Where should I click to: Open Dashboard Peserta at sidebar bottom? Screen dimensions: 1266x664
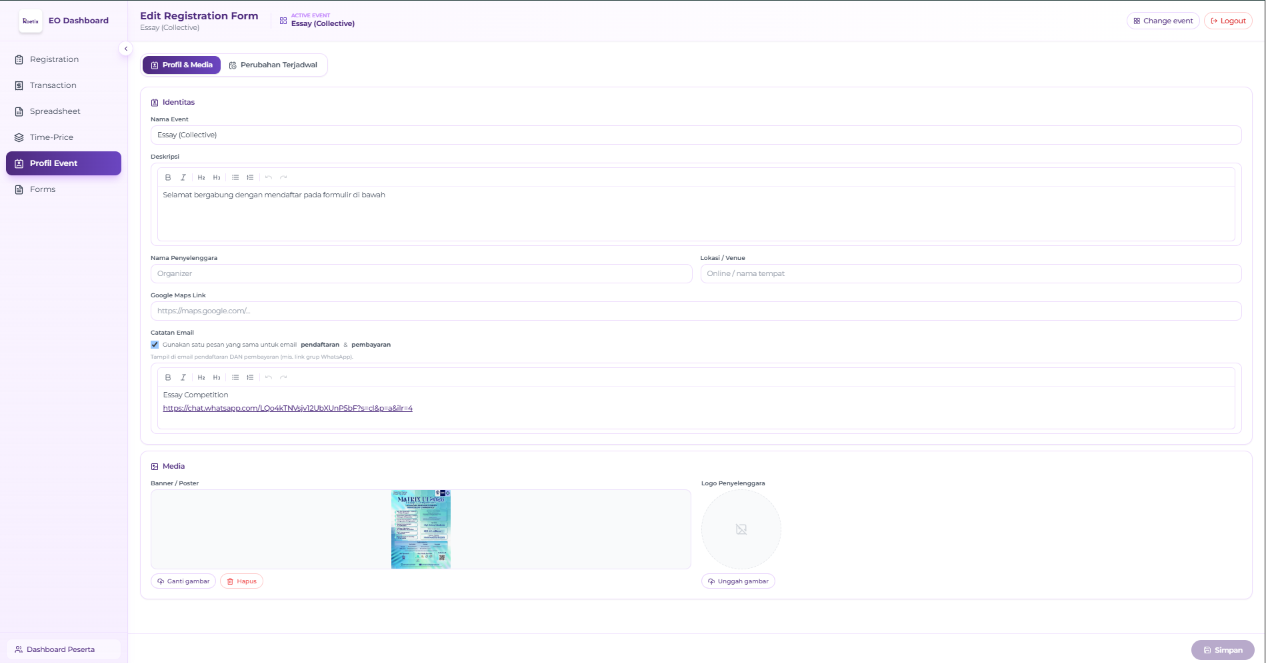(63, 649)
